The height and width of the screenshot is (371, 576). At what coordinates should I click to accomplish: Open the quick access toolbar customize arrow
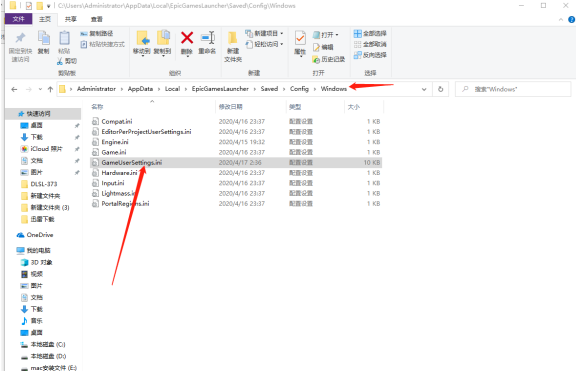pos(48,6)
